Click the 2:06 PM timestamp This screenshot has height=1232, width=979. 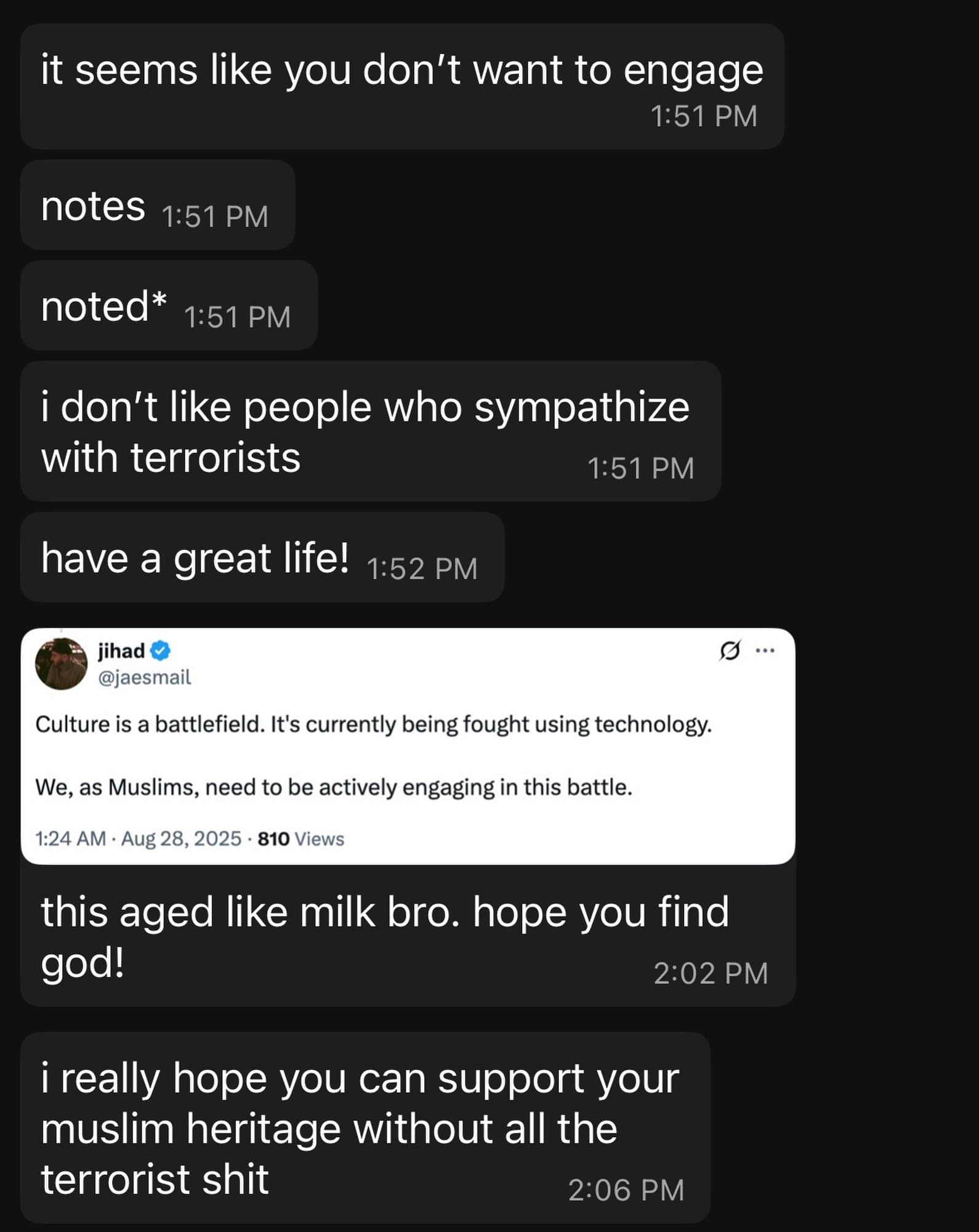pyautogui.click(x=625, y=1190)
